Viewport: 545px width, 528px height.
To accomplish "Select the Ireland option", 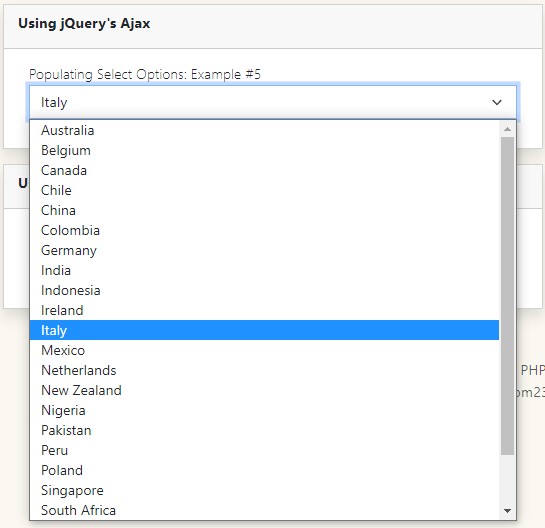I will pyautogui.click(x=265, y=310).
